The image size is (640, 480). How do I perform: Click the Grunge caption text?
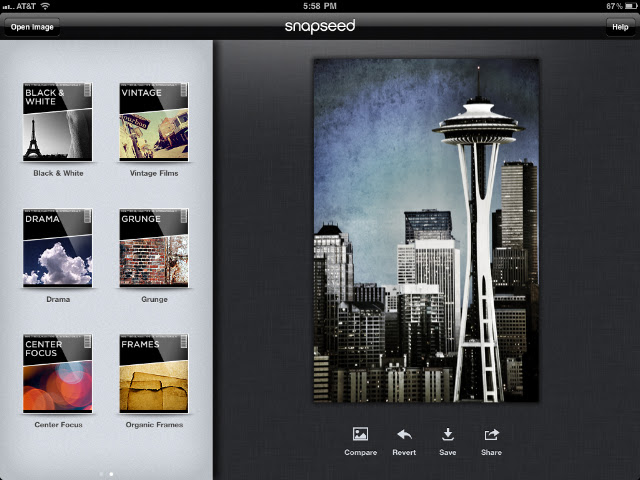pyautogui.click(x=154, y=299)
